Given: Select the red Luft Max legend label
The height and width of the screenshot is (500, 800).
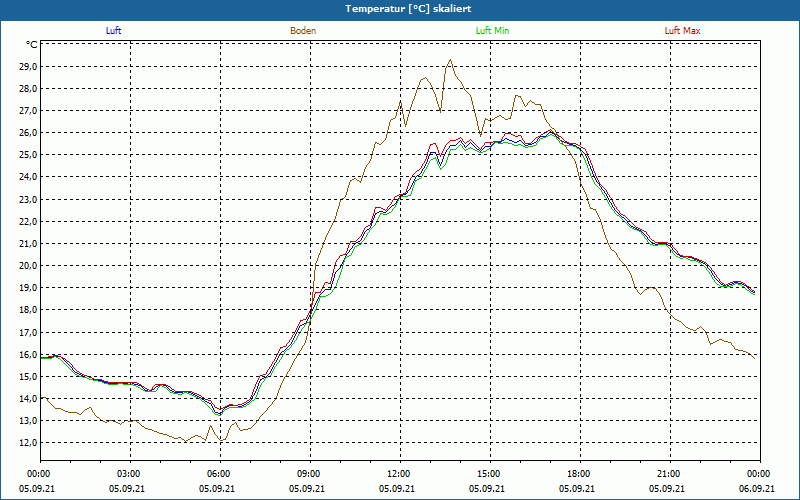Looking at the screenshot, I should (682, 31).
